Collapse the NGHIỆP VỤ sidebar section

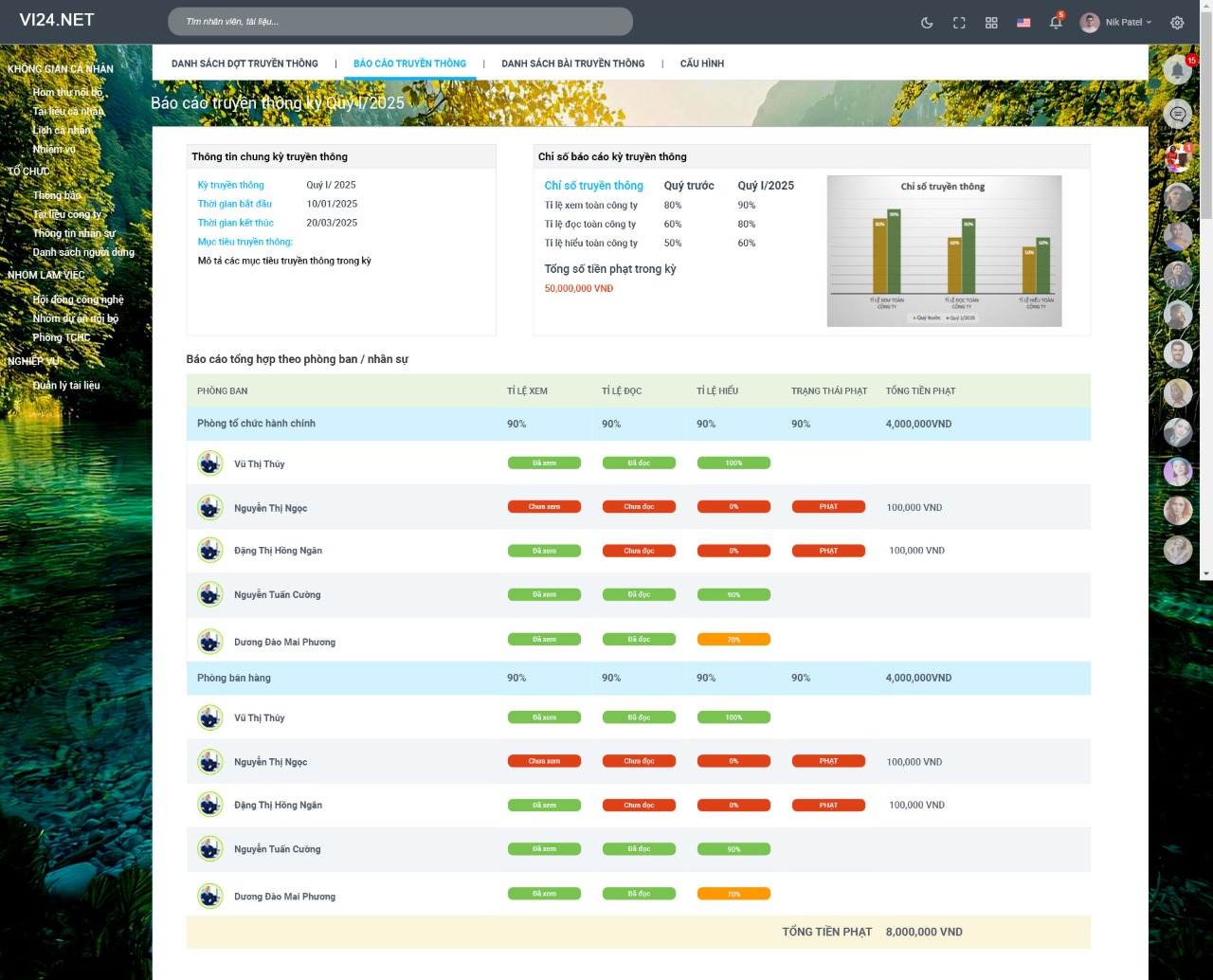(33, 362)
